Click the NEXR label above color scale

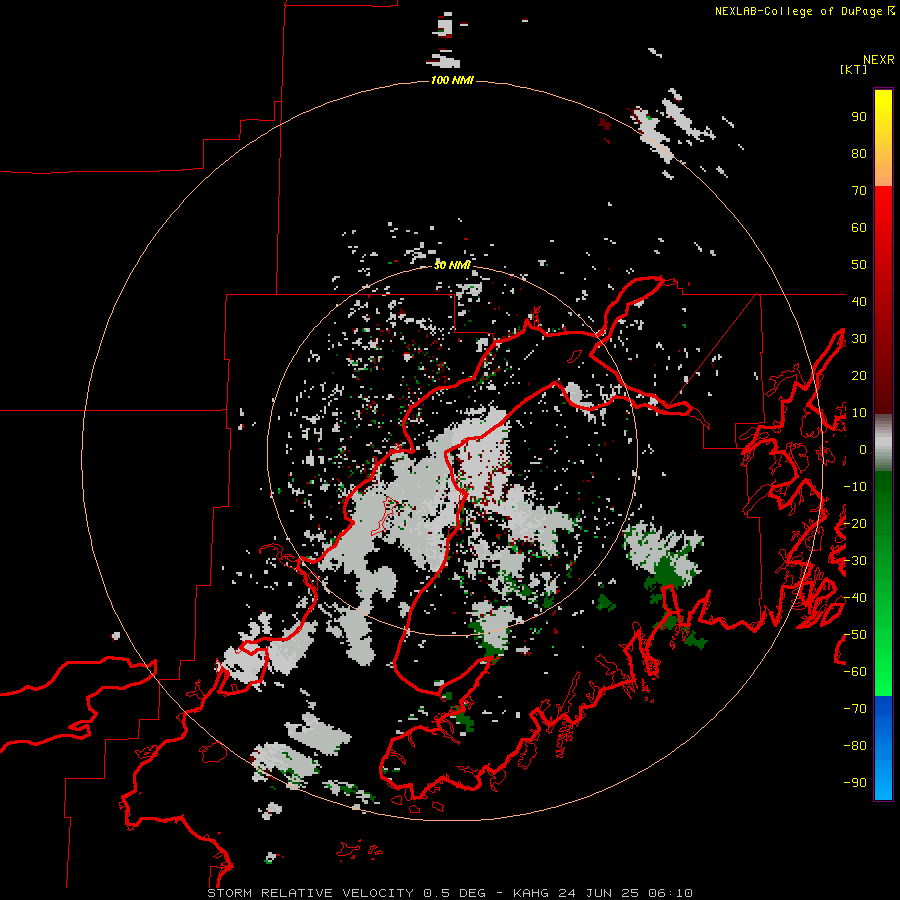coord(879,60)
